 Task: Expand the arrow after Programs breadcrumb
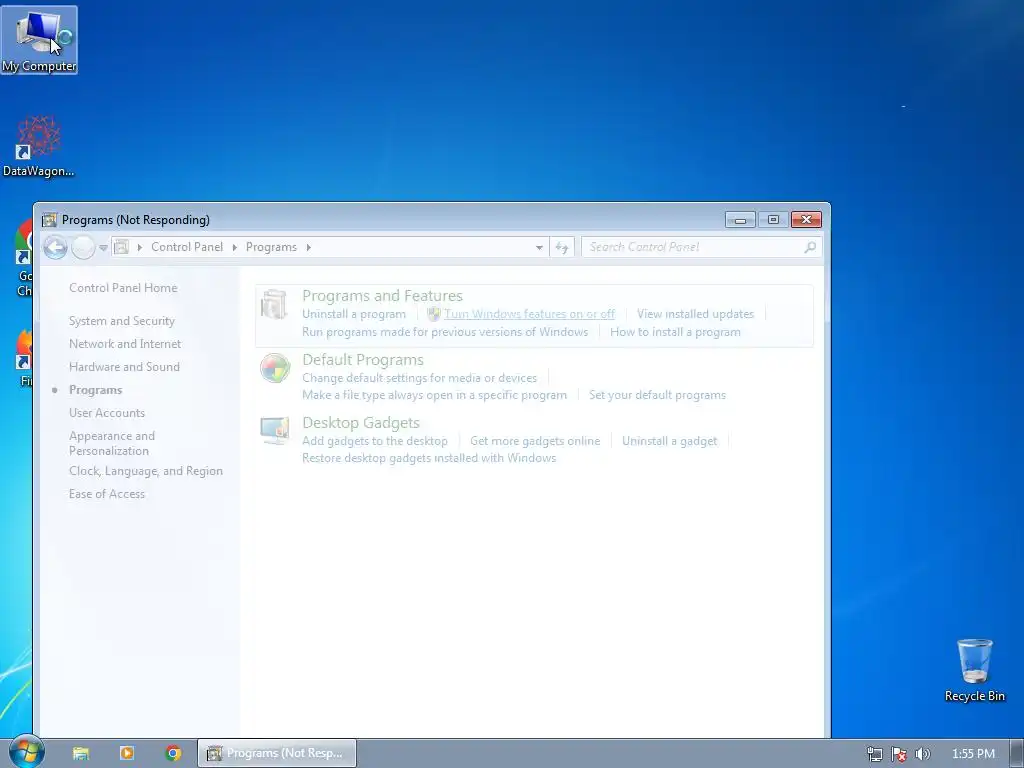(308, 247)
